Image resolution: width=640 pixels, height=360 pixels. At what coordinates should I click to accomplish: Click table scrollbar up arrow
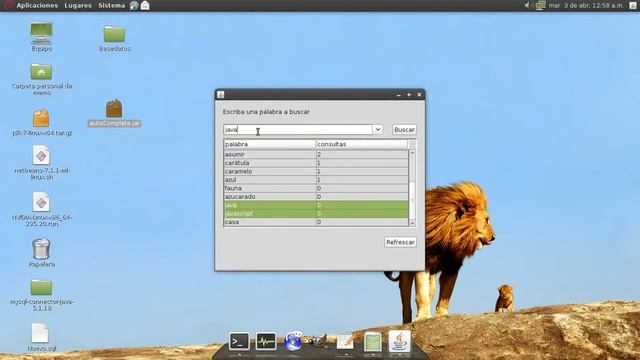coord(412,153)
